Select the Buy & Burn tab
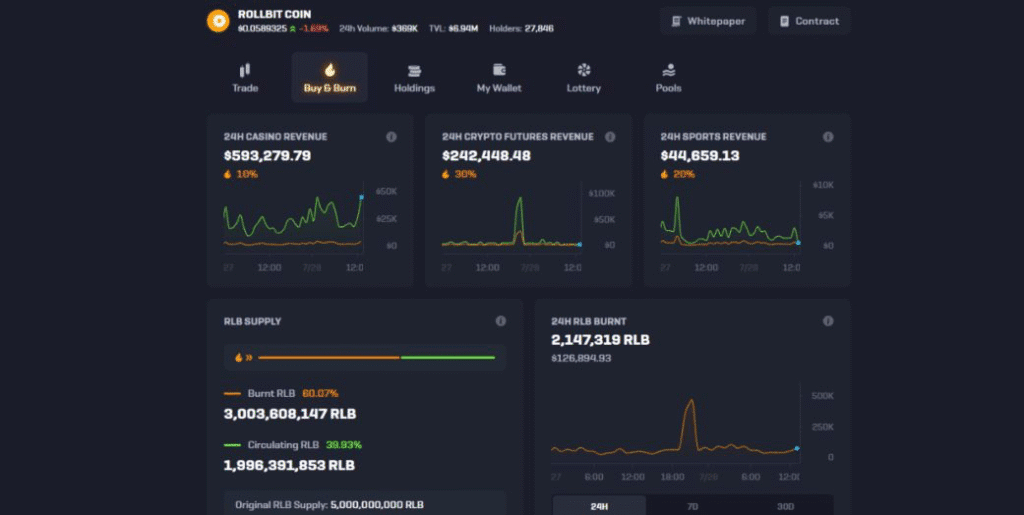The width and height of the screenshot is (1024, 515). coord(330,77)
